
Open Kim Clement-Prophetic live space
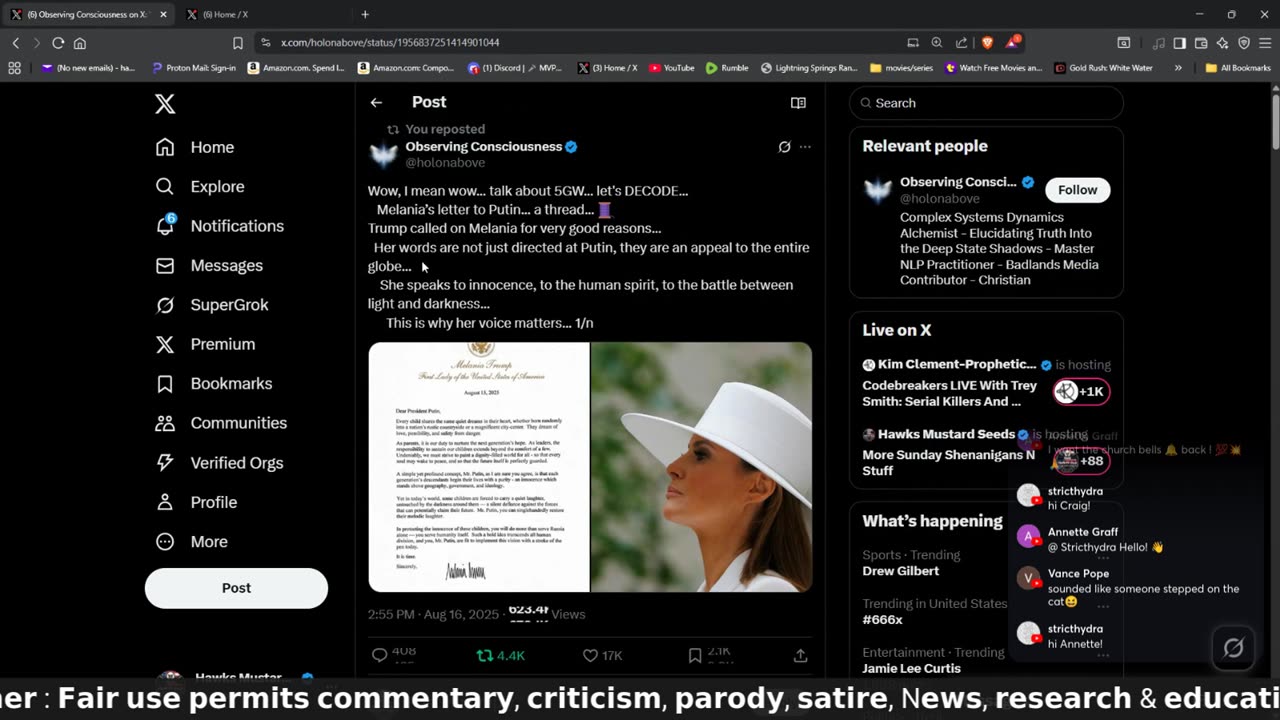point(986,382)
